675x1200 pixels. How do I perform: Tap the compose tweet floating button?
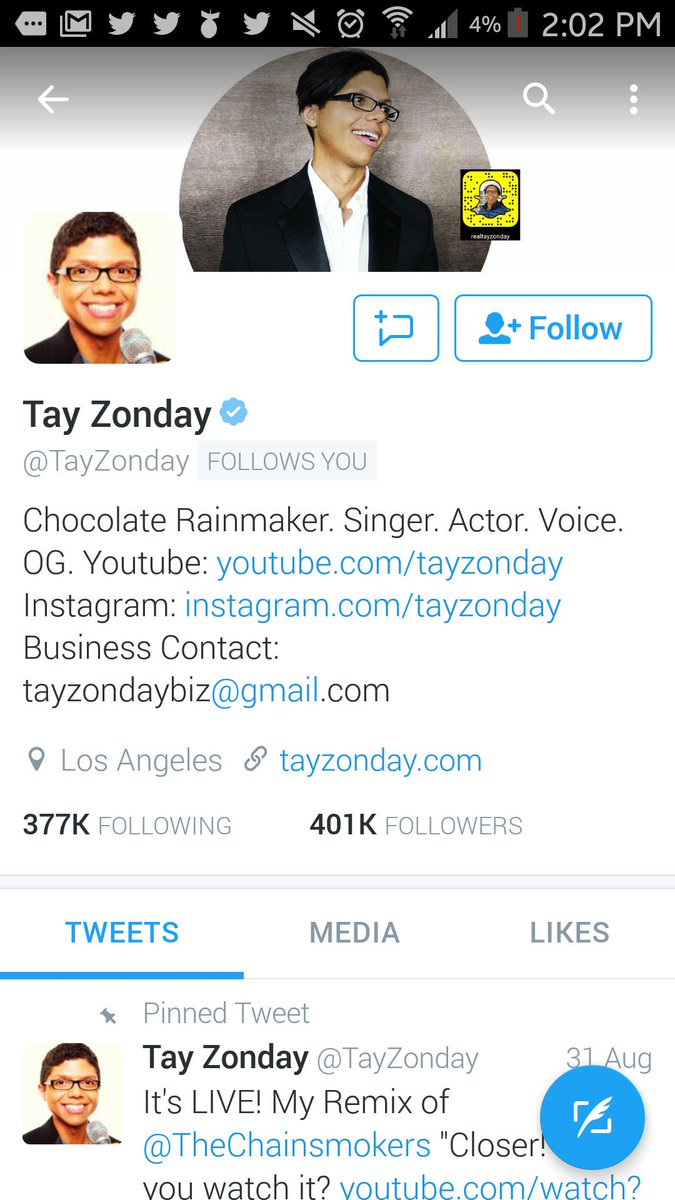592,1117
